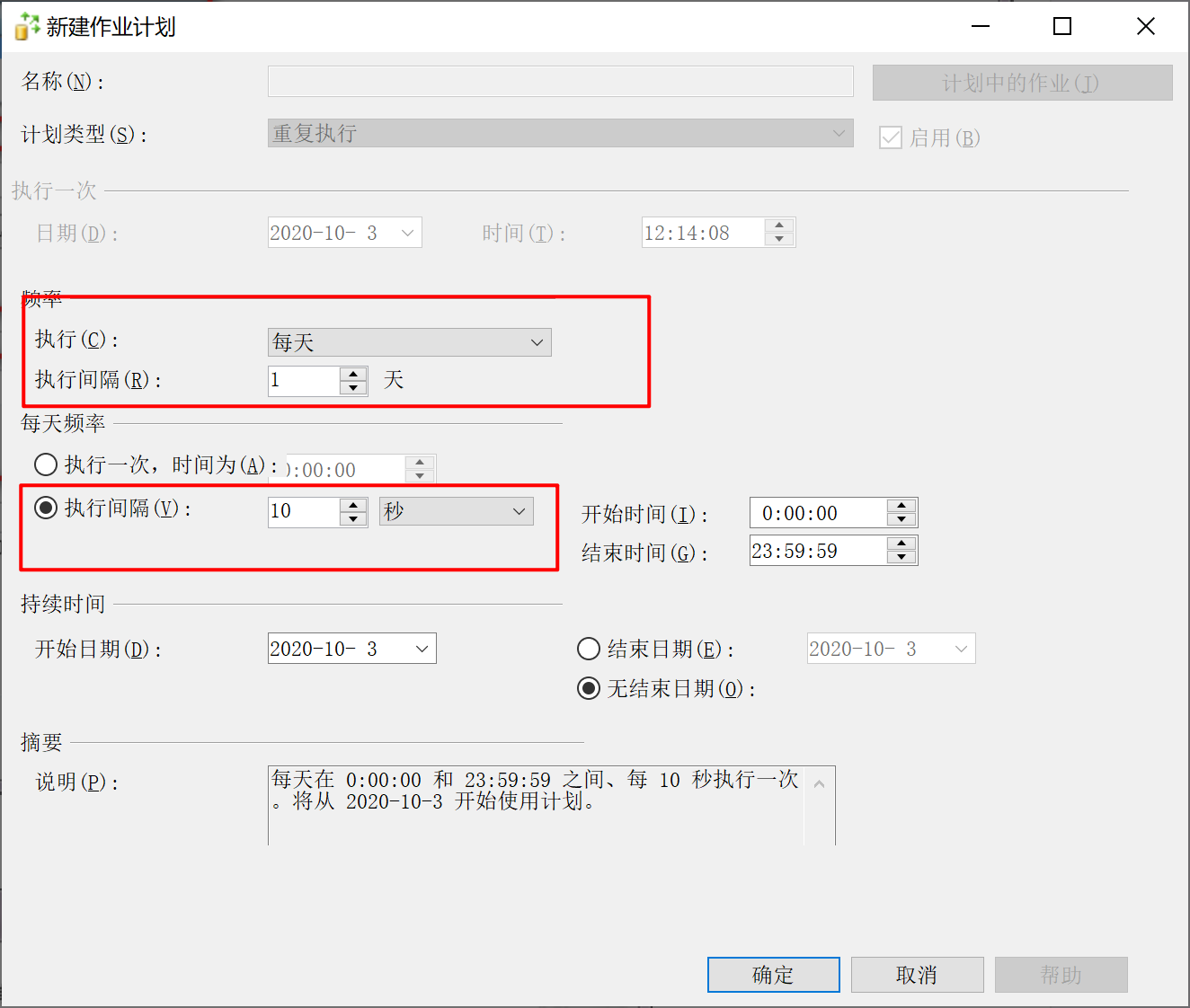The height and width of the screenshot is (1008, 1190).
Task: Click the 取消 button
Action: click(917, 975)
